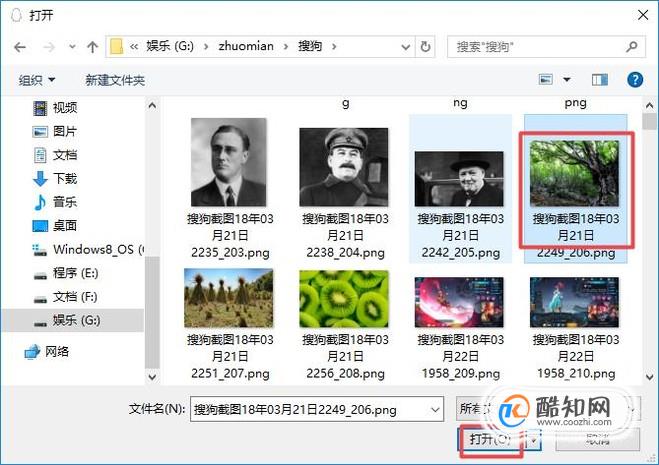Select thumbnail 2251_207.png haystacks field
659x465 pixels.
[x=229, y=298]
